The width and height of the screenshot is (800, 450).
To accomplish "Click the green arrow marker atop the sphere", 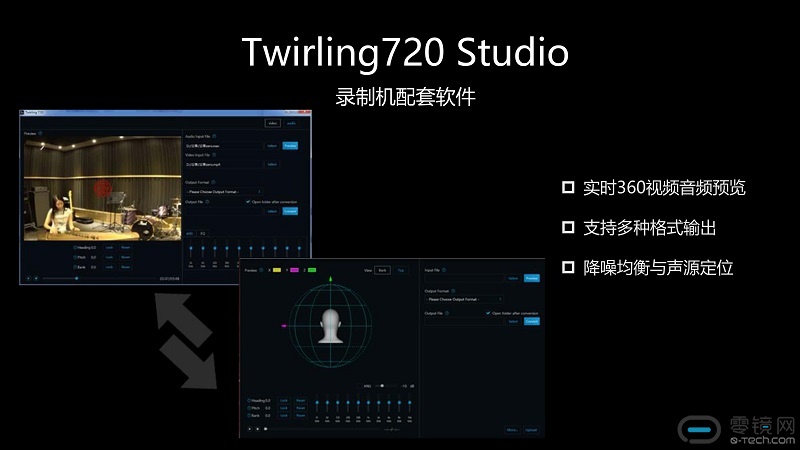I will click(331, 279).
